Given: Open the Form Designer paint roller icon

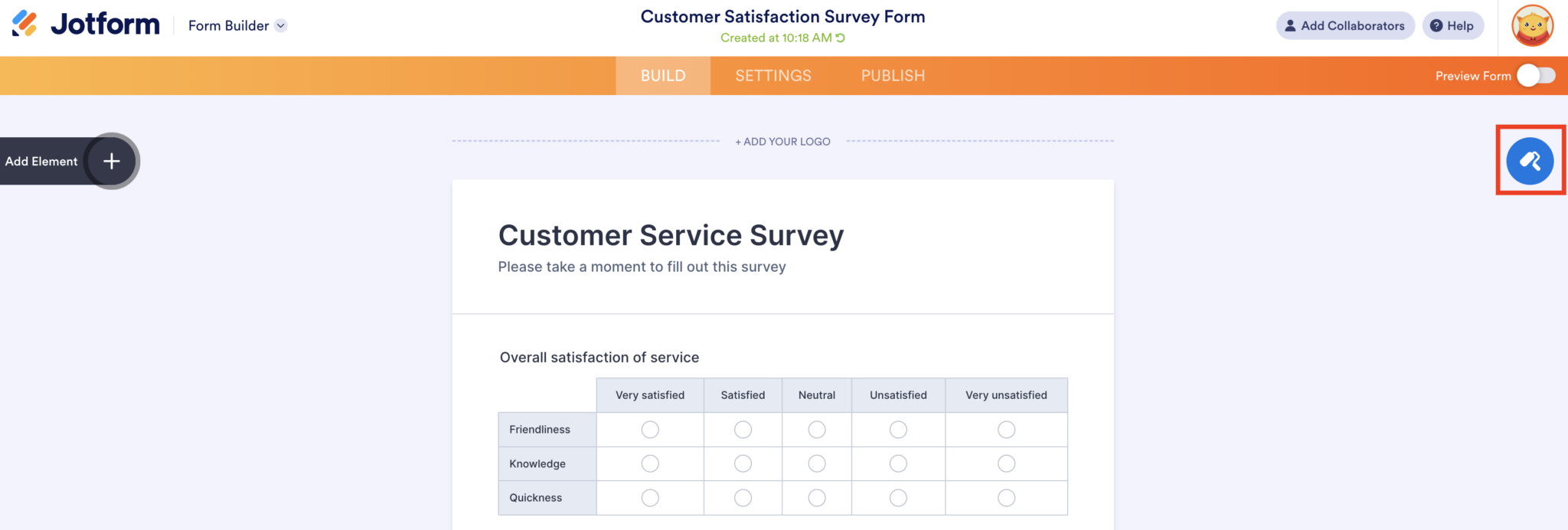Looking at the screenshot, I should 1530,161.
